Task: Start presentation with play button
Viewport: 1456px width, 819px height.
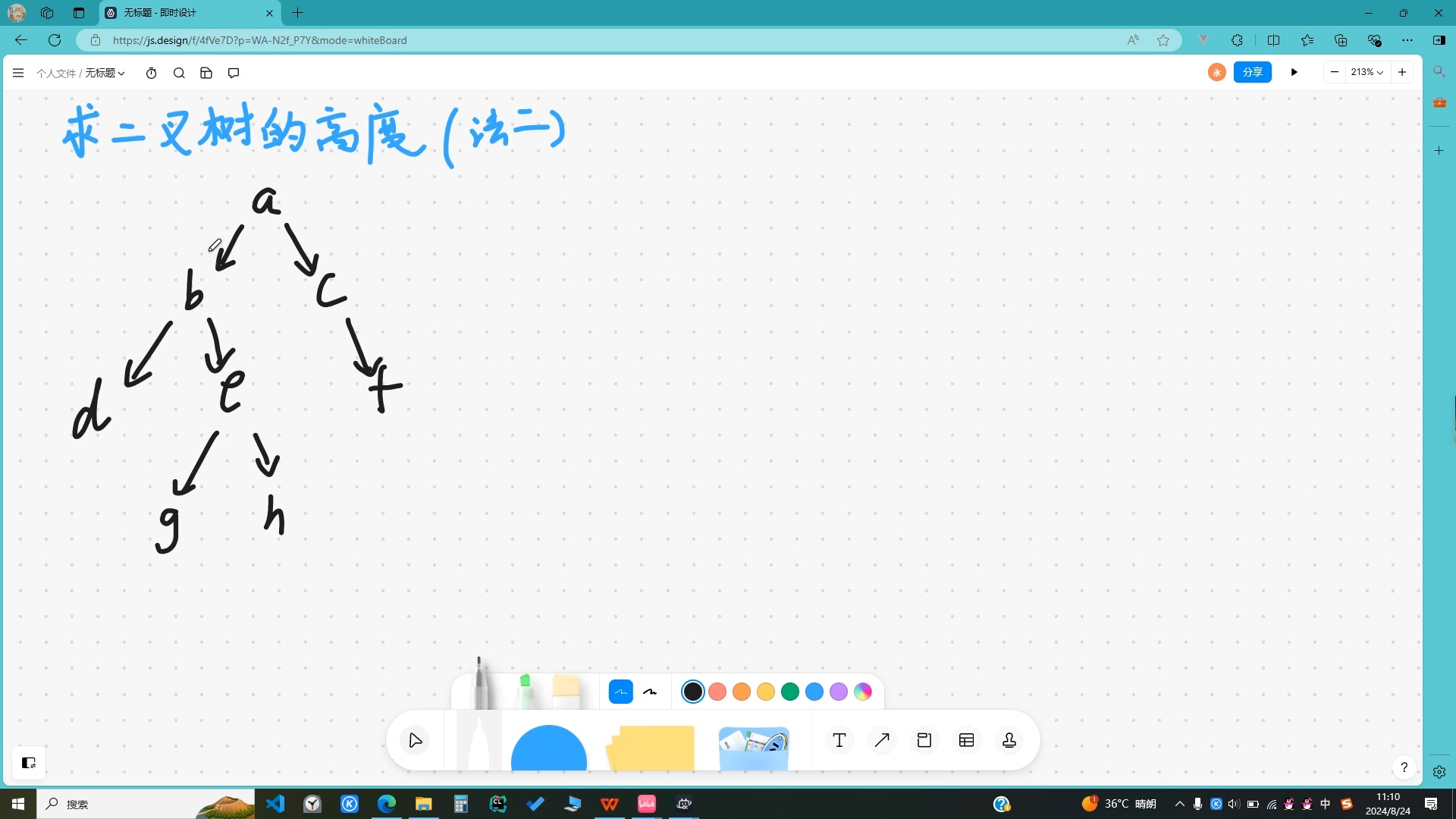Action: coord(1294,72)
